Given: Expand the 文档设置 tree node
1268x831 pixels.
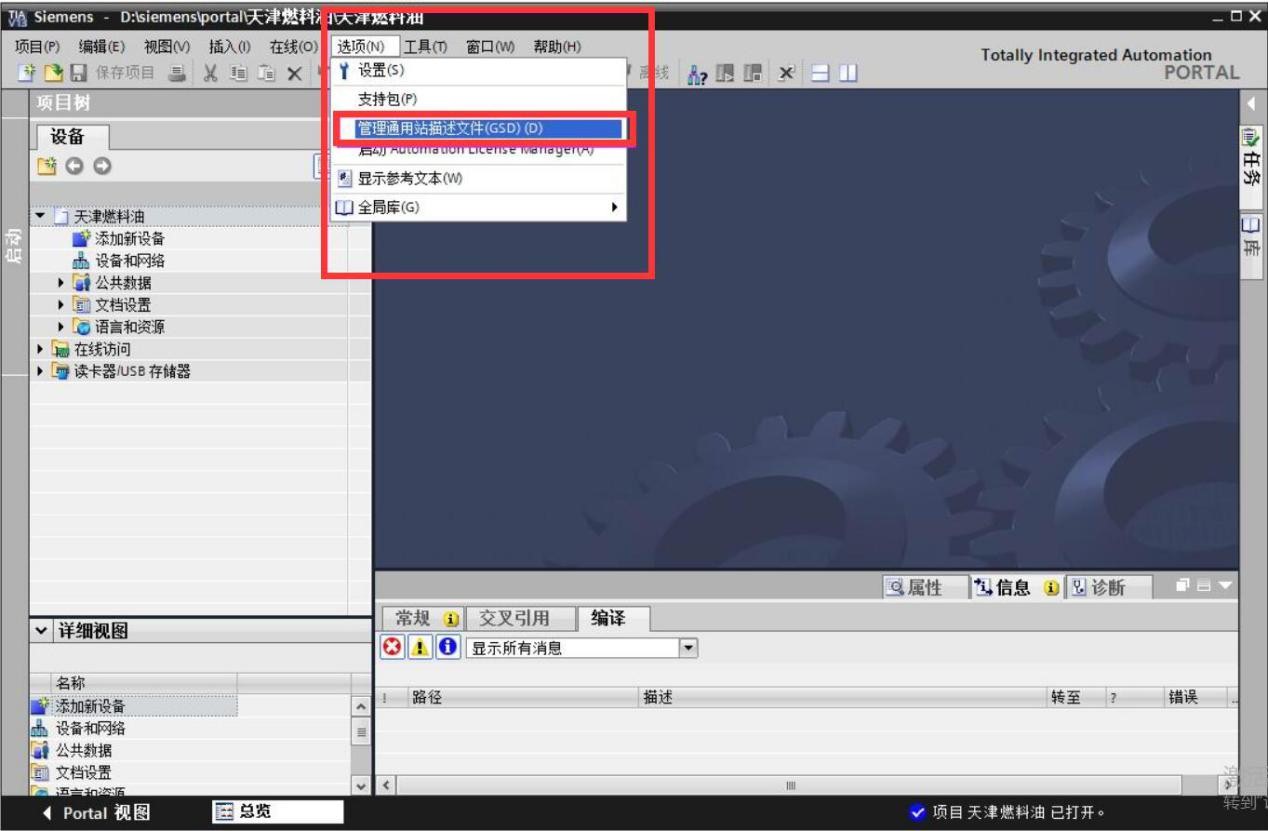Looking at the screenshot, I should tap(62, 305).
